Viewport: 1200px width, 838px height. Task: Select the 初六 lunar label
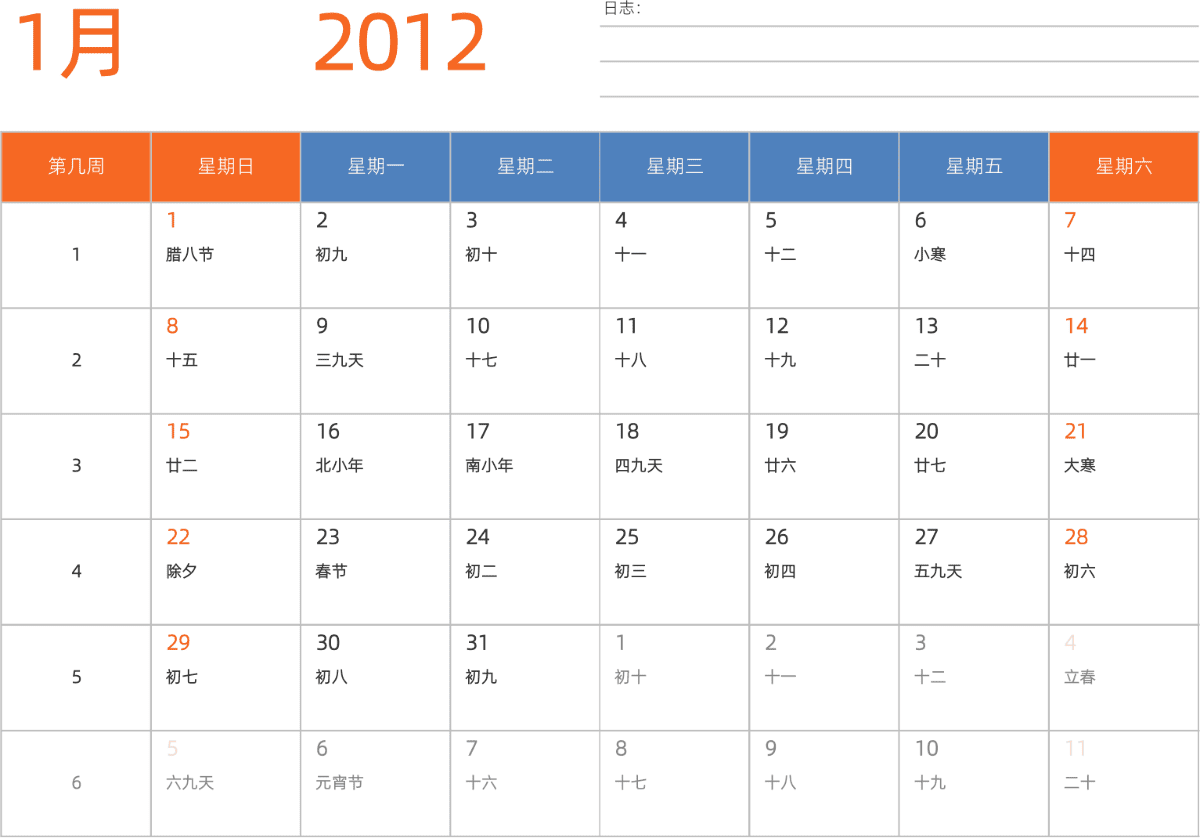click(x=1080, y=572)
